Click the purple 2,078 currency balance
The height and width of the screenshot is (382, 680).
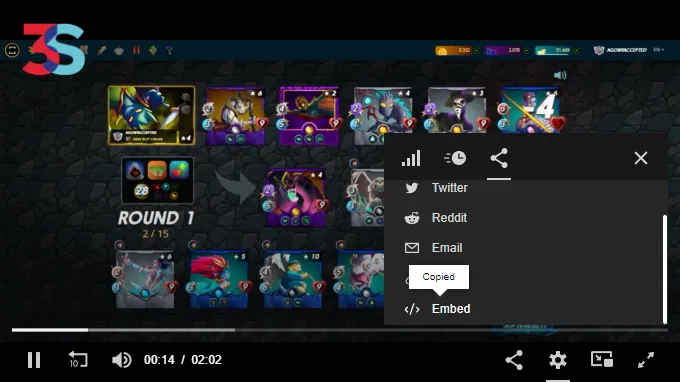point(503,50)
